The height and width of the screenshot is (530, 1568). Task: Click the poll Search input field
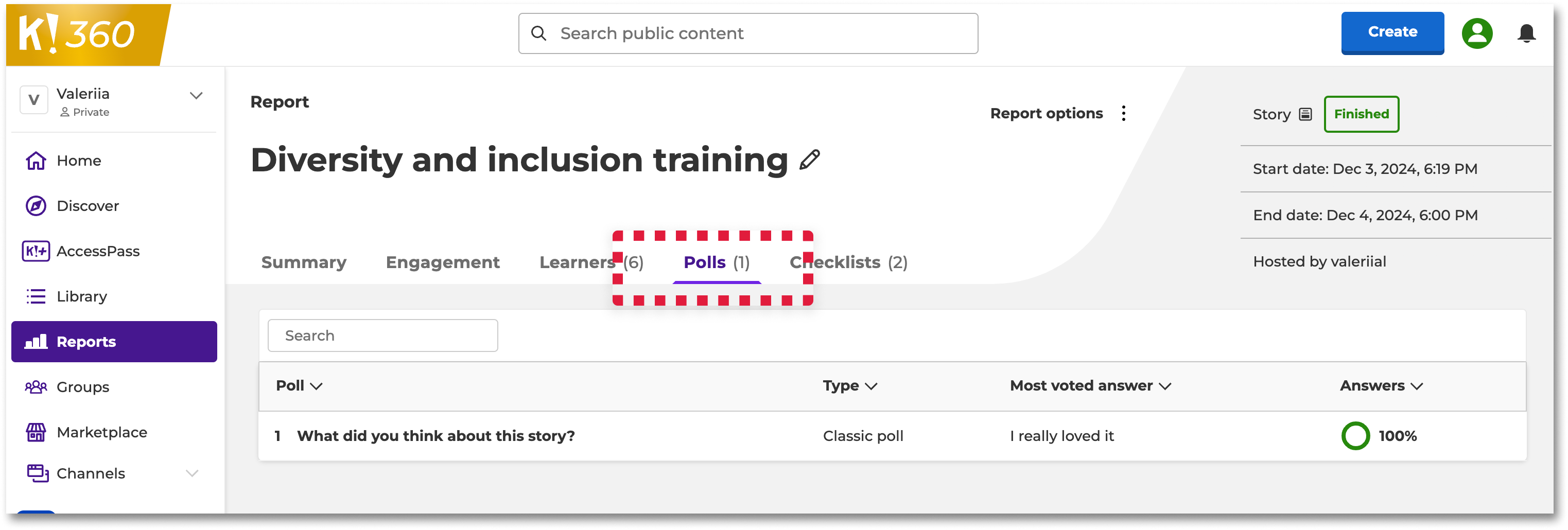[383, 336]
